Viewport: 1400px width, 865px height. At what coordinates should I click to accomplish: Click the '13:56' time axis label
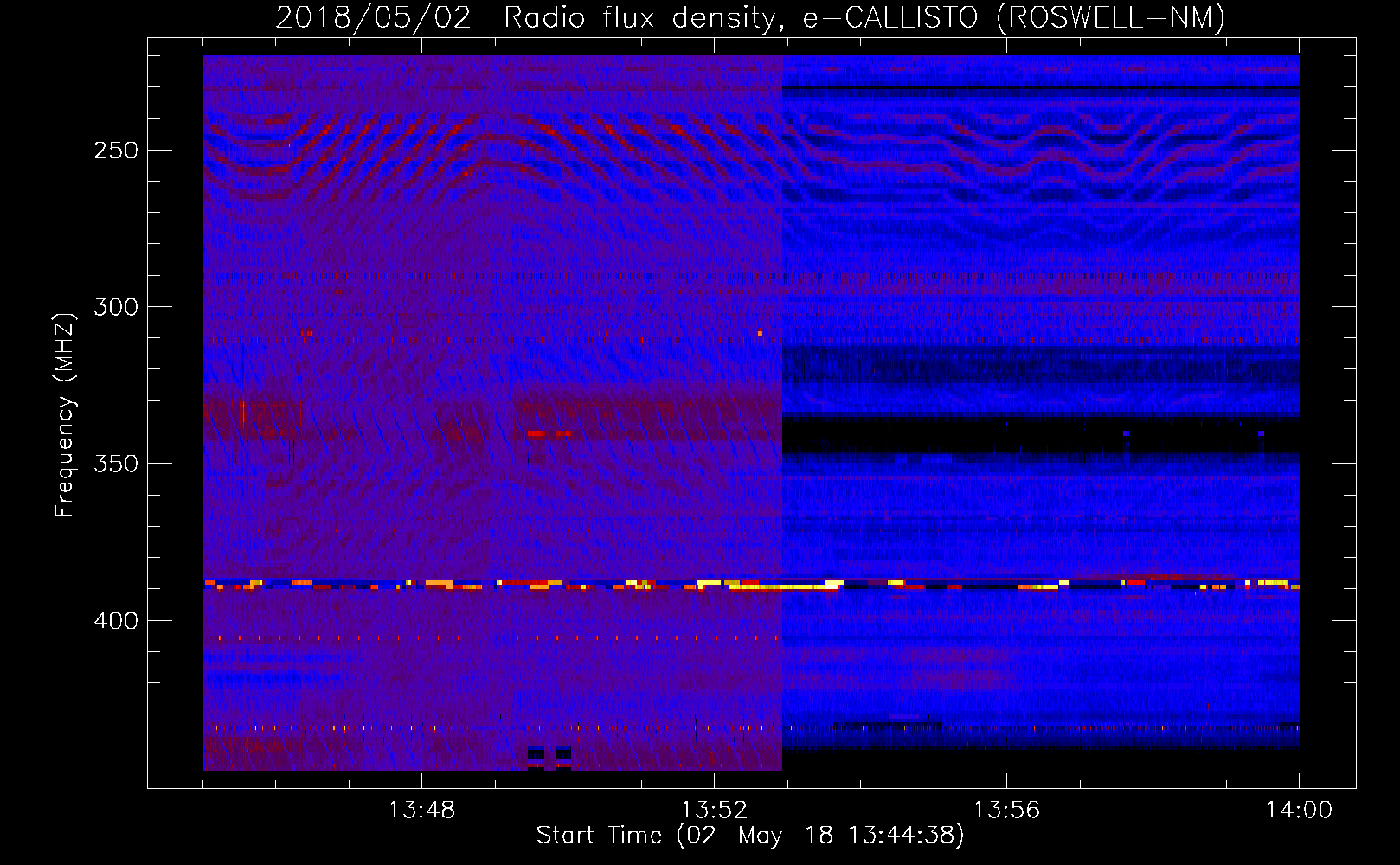coord(1006,811)
